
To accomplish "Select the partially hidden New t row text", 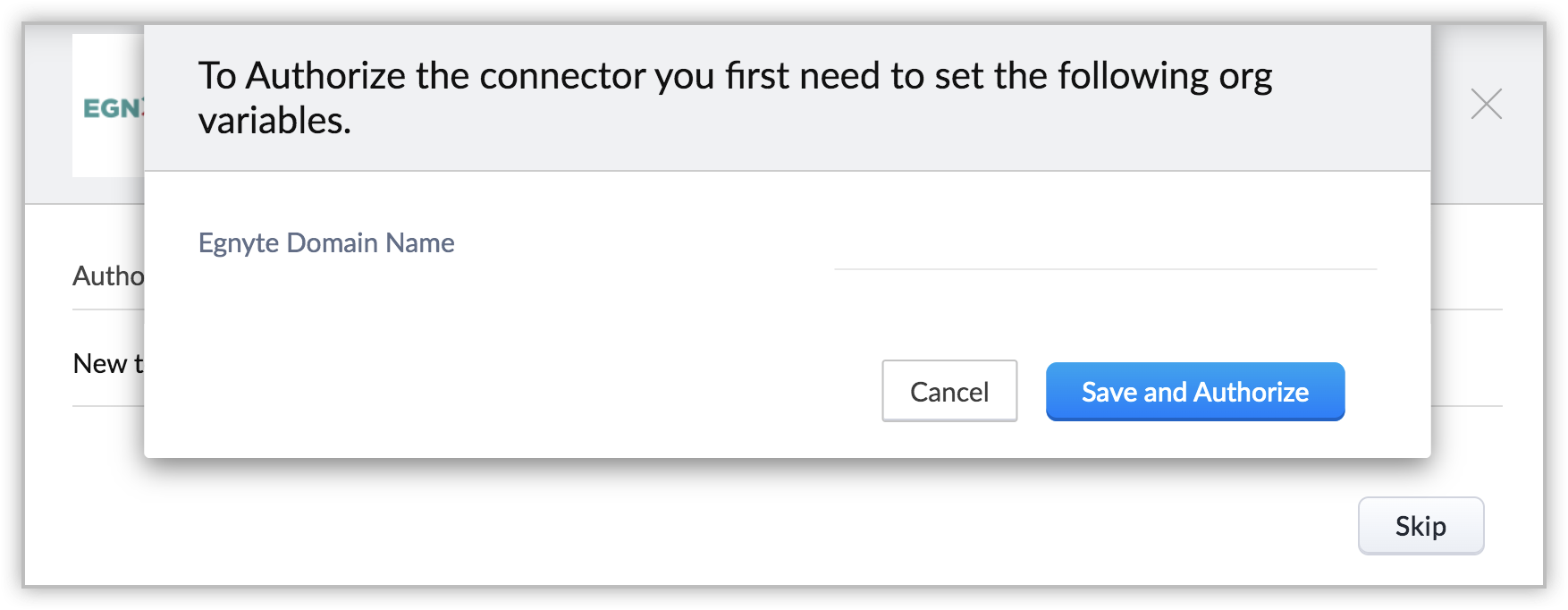I will (x=107, y=364).
